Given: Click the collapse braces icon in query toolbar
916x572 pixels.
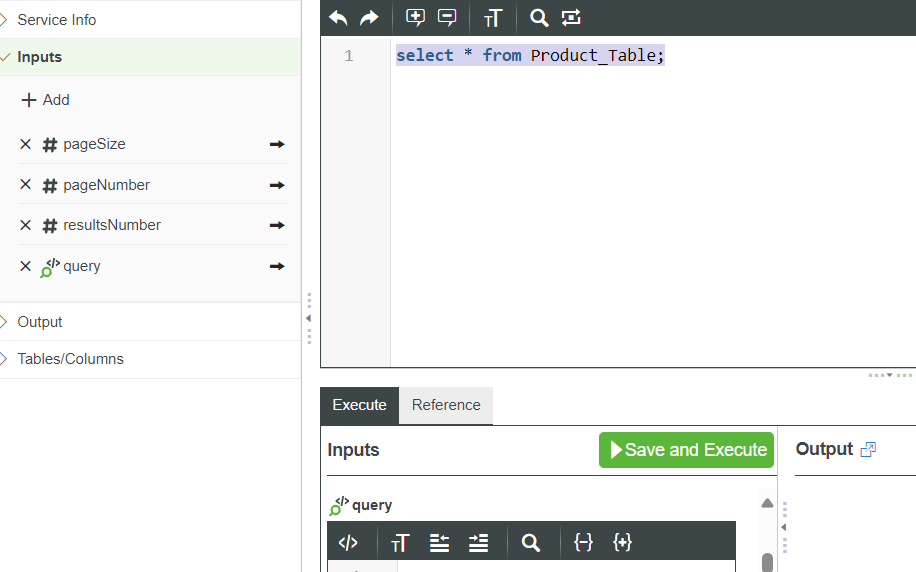Looking at the screenshot, I should point(584,543).
